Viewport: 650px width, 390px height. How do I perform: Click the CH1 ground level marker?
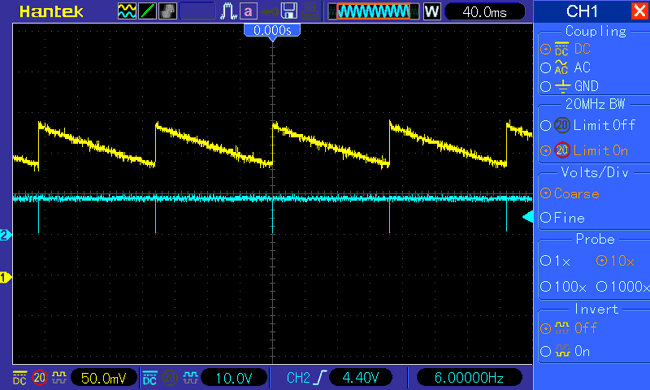click(5, 277)
